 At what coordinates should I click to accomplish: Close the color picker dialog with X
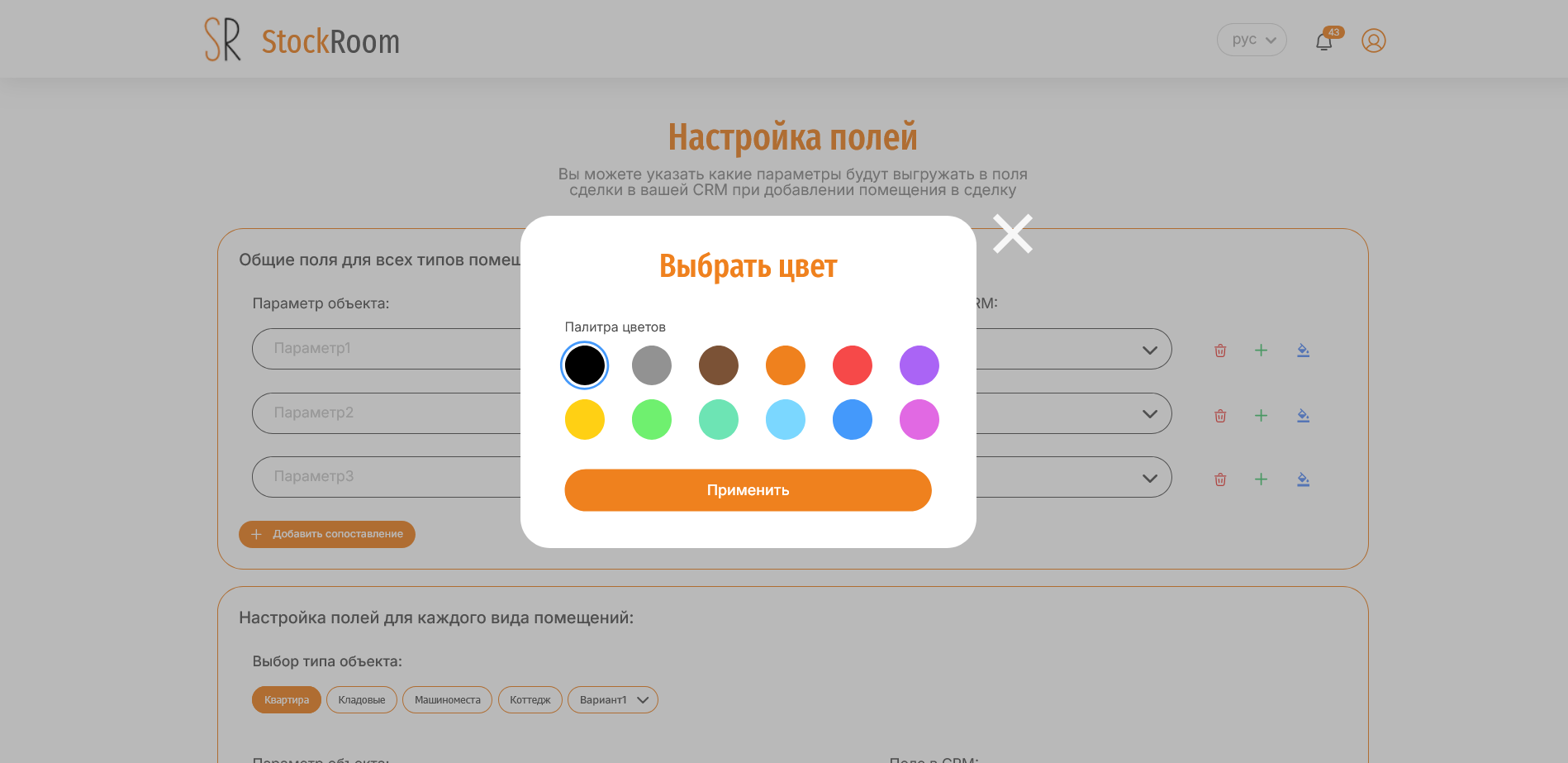[x=1013, y=234]
